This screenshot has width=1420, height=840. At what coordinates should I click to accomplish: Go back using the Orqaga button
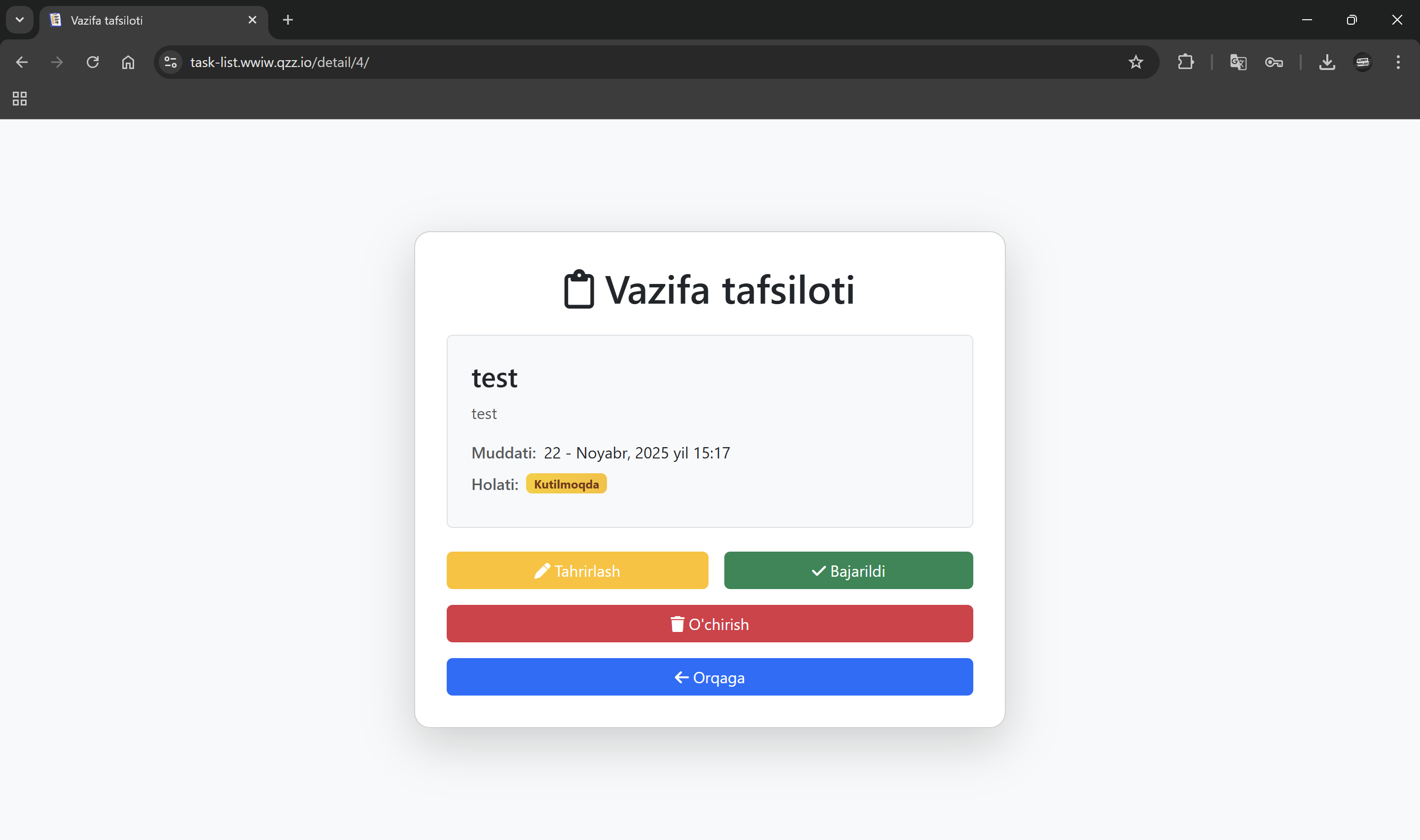tap(709, 677)
